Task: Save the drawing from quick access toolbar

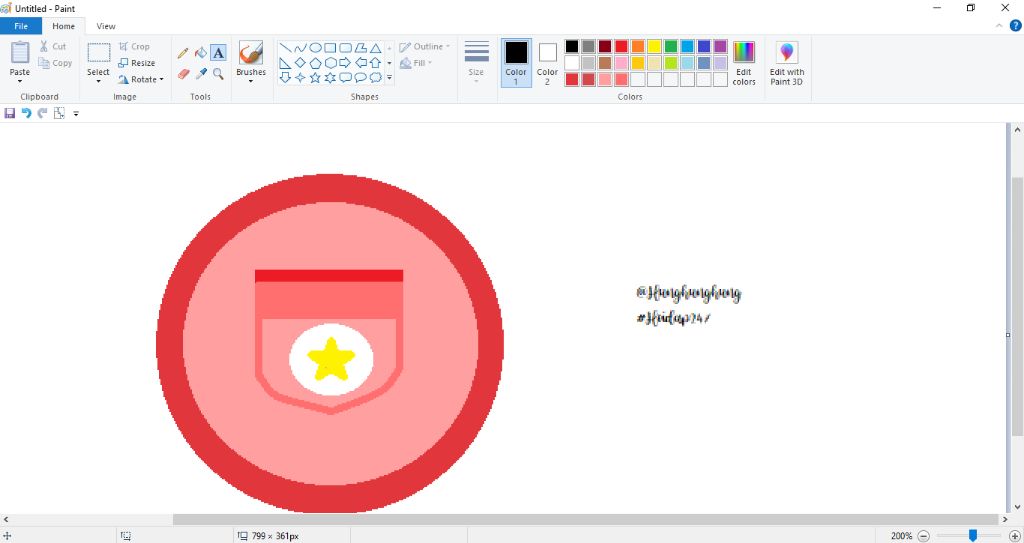Action: (x=10, y=113)
